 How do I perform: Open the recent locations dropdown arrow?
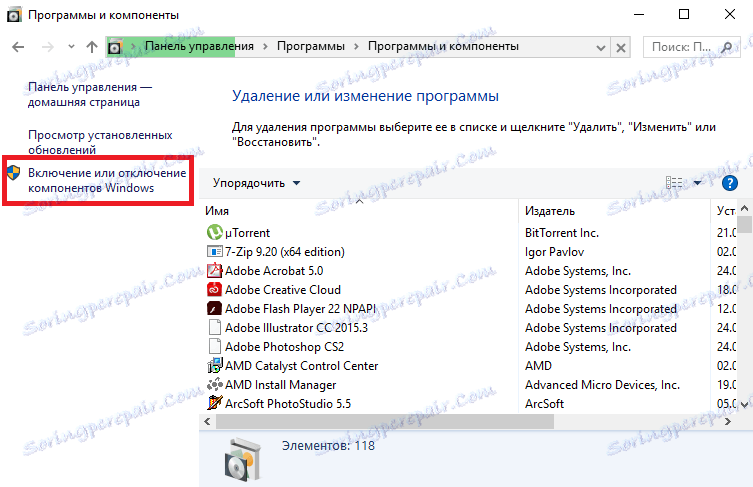(x=71, y=47)
